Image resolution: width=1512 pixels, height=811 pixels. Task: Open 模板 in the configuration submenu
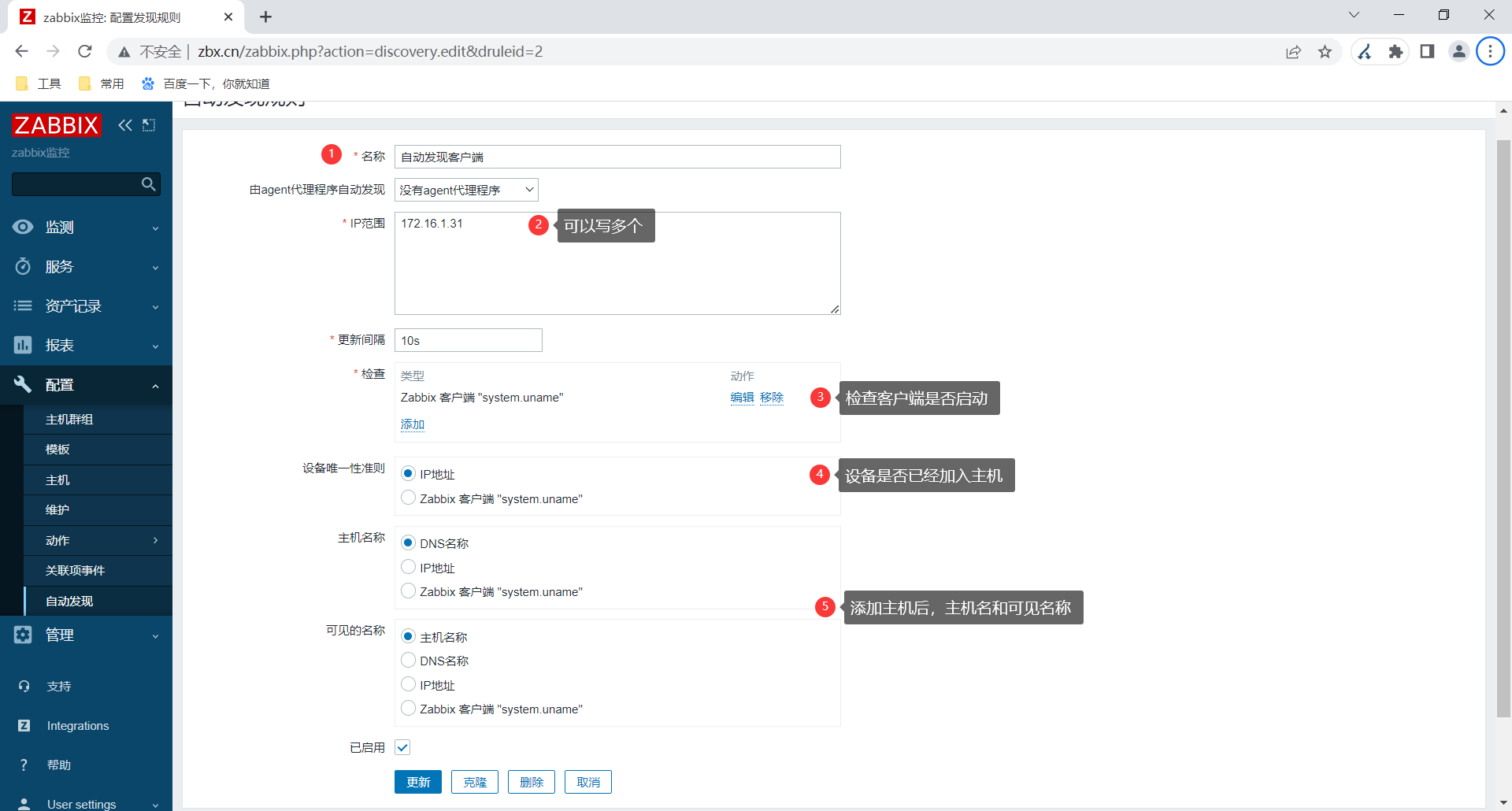(x=57, y=450)
